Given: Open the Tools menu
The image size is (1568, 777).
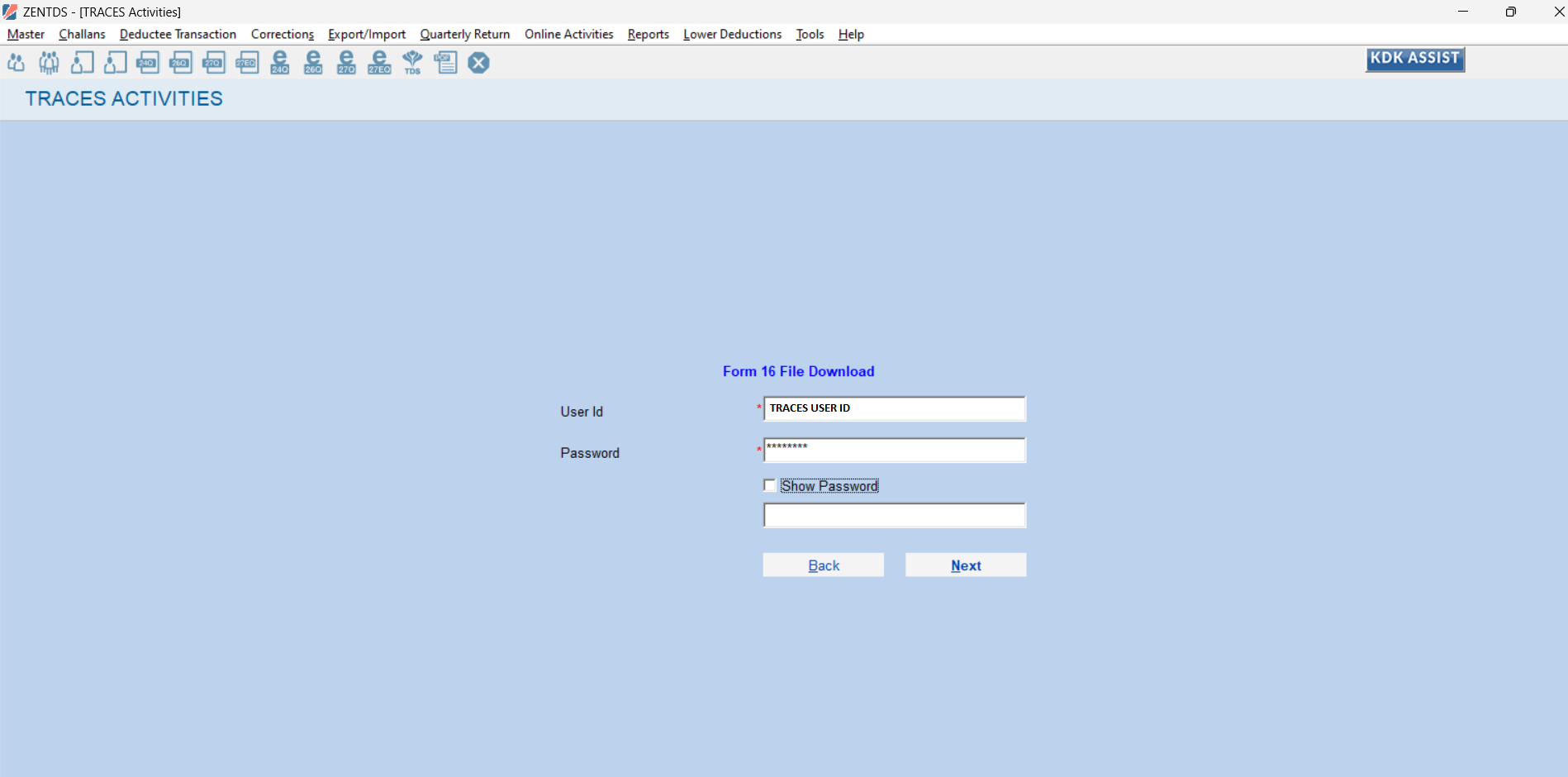Looking at the screenshot, I should (810, 34).
